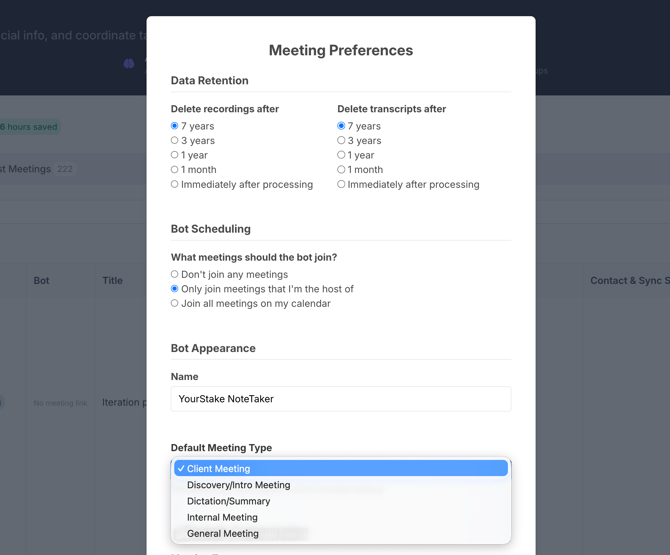Delete transcripts immediately after processing
The height and width of the screenshot is (555, 670).
pos(341,184)
